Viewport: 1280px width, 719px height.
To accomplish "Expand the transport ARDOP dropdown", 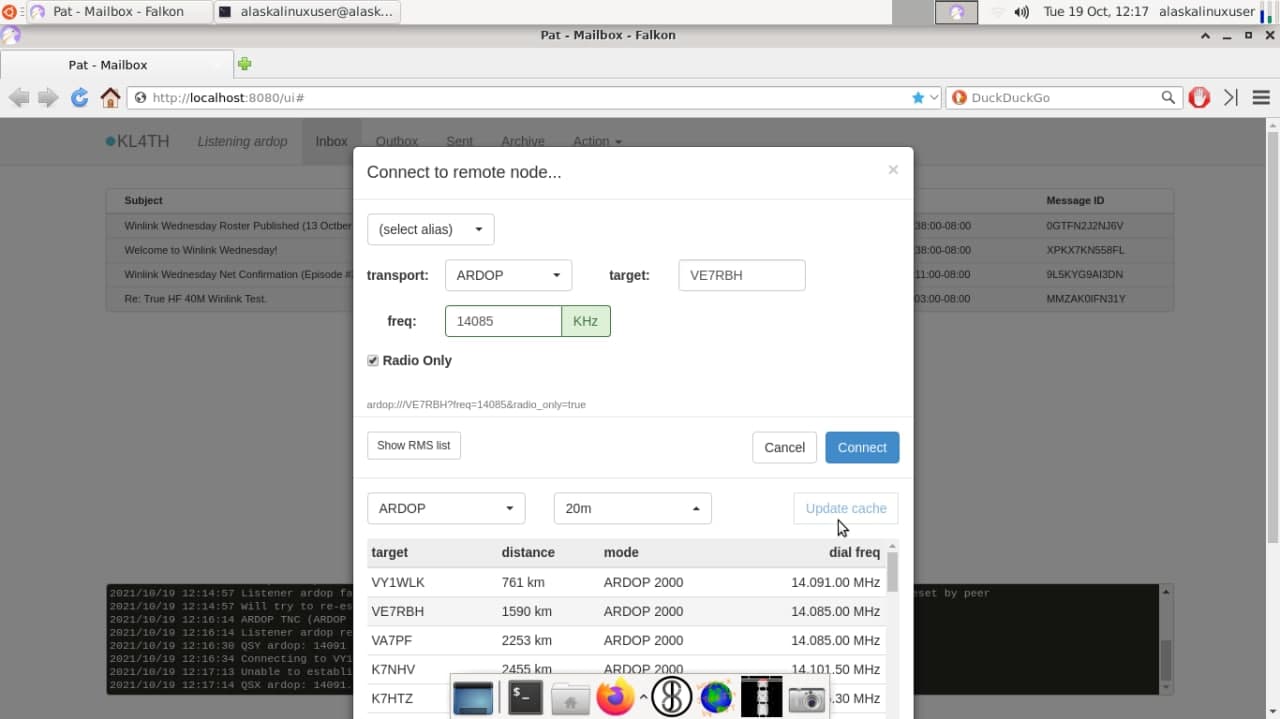I will 508,275.
